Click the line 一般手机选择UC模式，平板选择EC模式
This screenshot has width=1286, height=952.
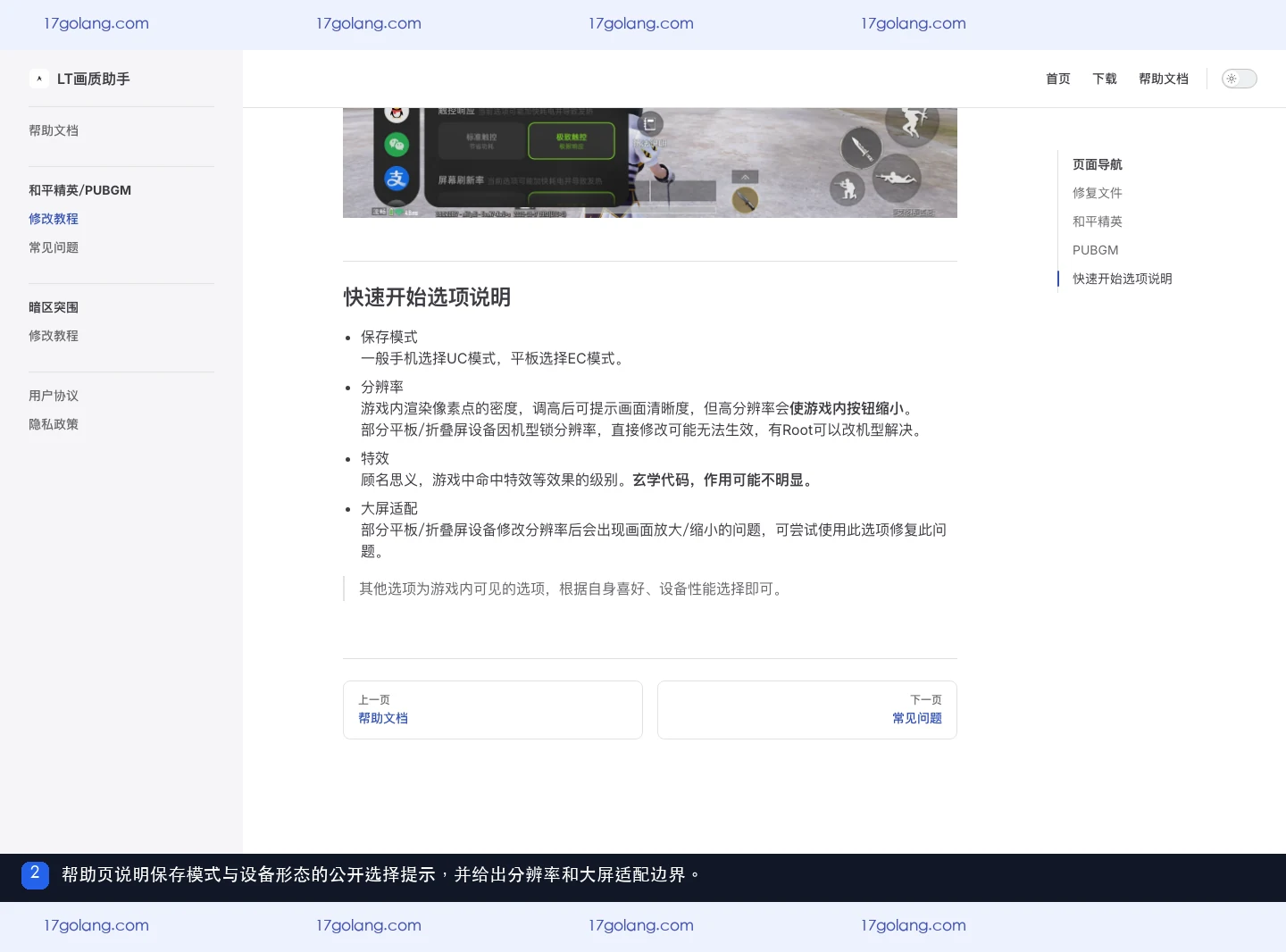(495, 358)
